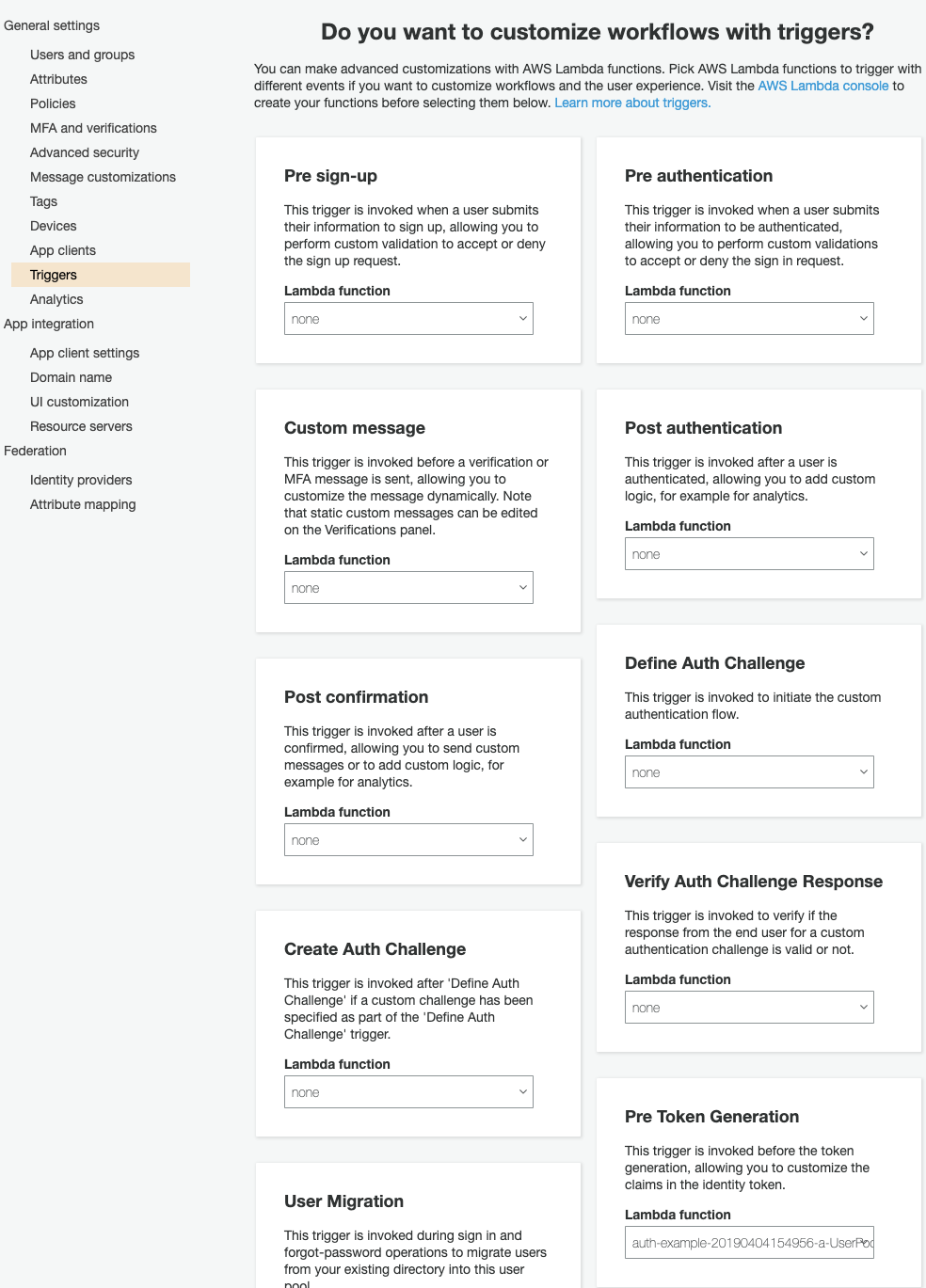Select the Triggers sidebar item
Screen dimensions: 926x1288
pyautogui.click(x=101, y=275)
